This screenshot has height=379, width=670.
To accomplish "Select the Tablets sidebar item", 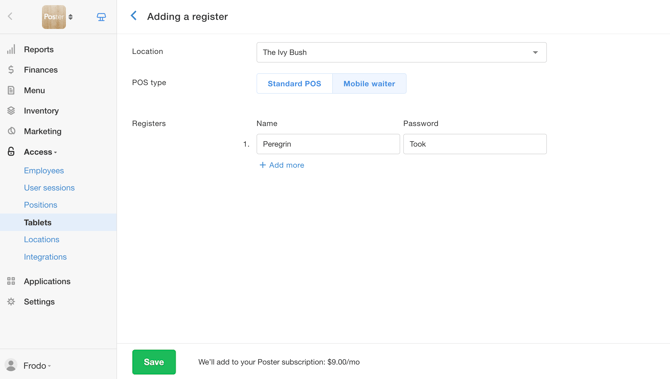I will pos(58,222).
